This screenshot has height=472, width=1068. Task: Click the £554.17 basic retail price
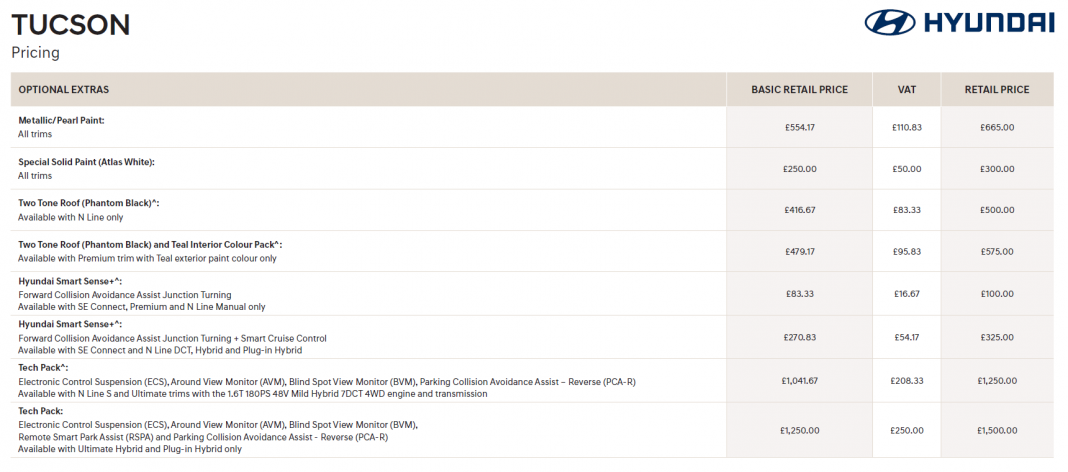tap(799, 127)
